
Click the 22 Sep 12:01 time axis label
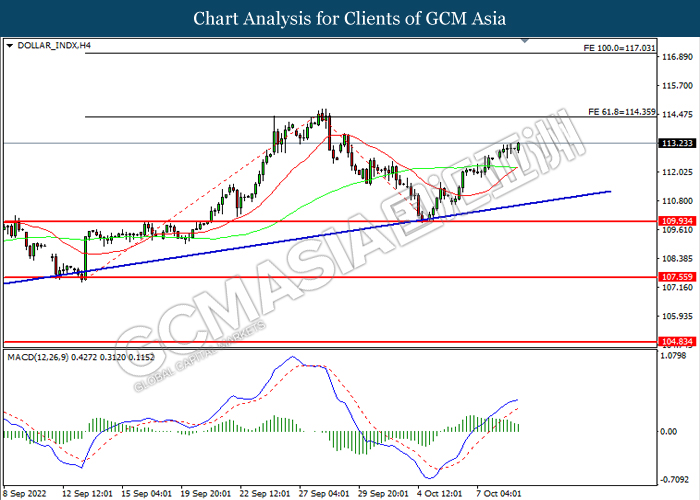[x=265, y=494]
